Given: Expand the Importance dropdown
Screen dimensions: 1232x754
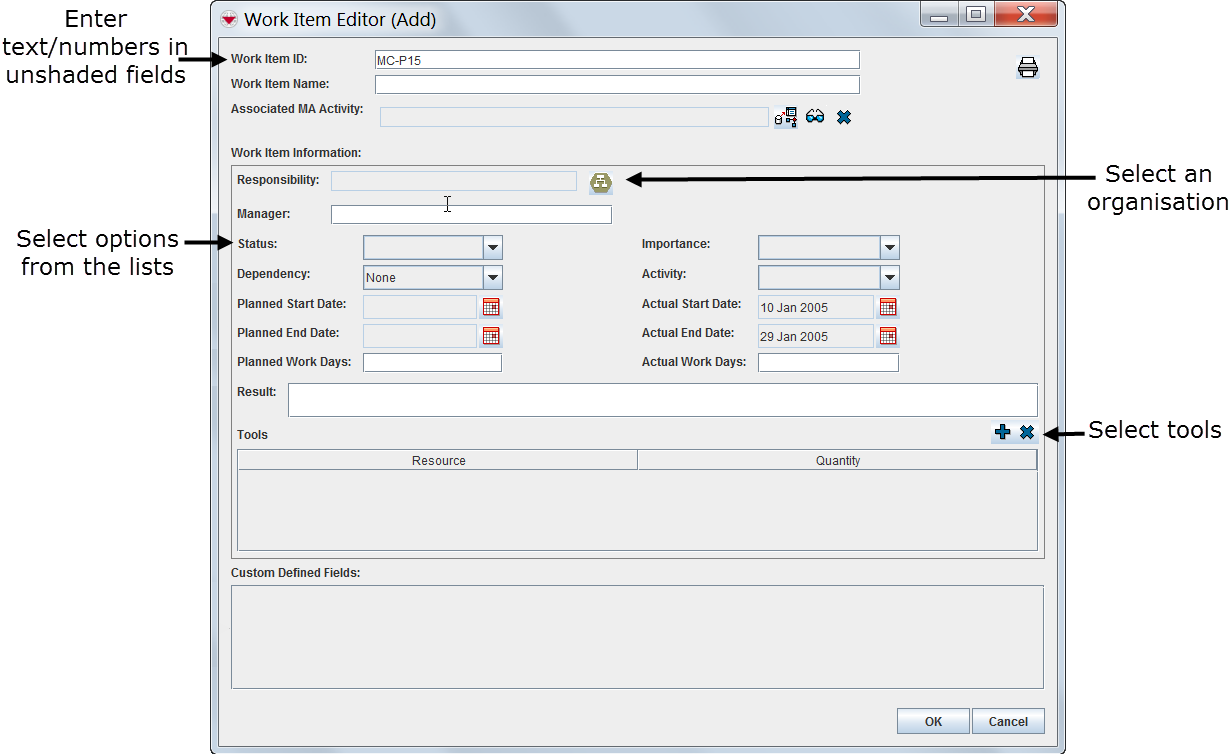Looking at the screenshot, I should click(x=889, y=248).
